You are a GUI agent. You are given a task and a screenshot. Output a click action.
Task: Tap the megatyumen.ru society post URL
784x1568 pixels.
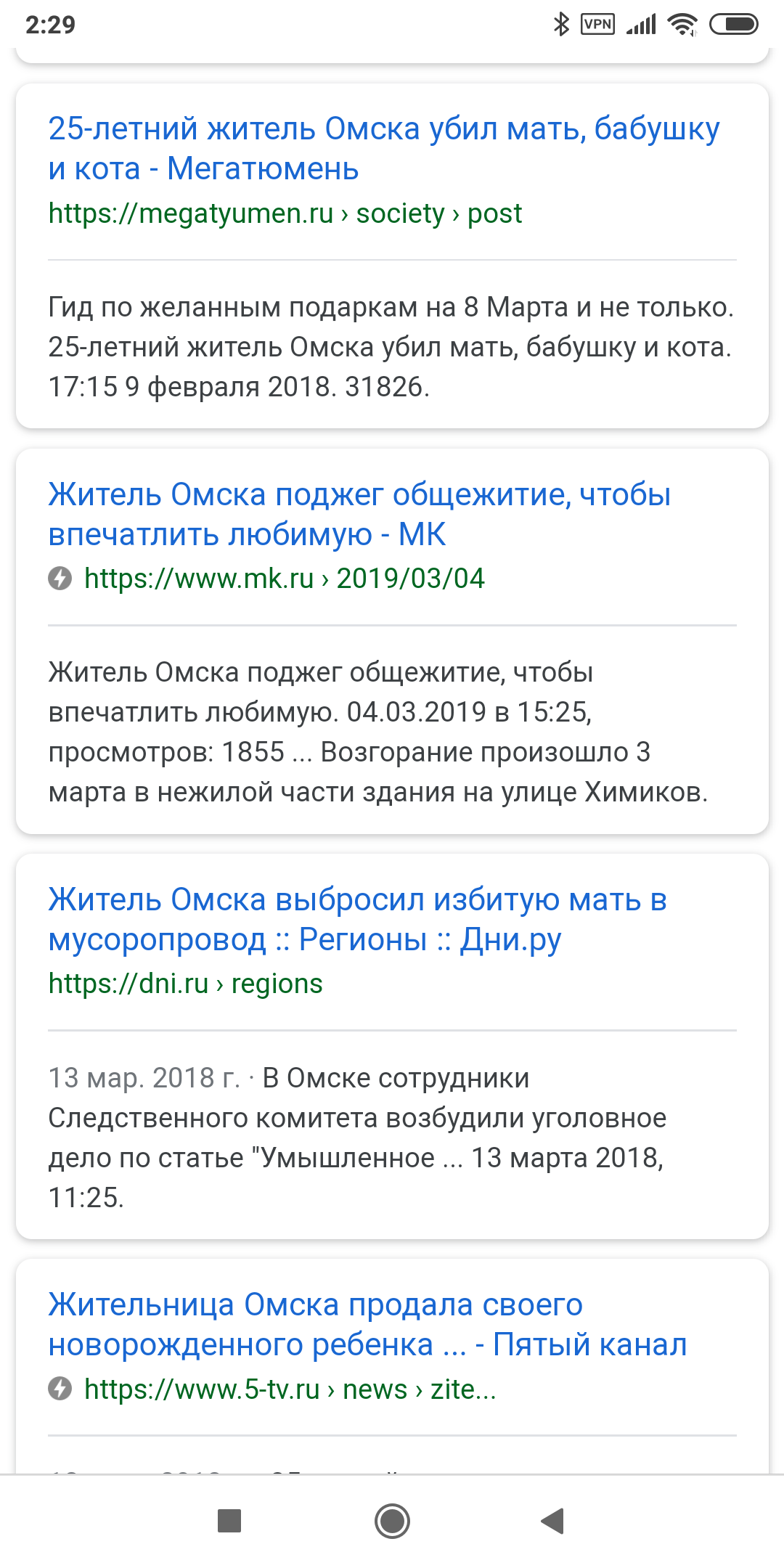pos(285,213)
